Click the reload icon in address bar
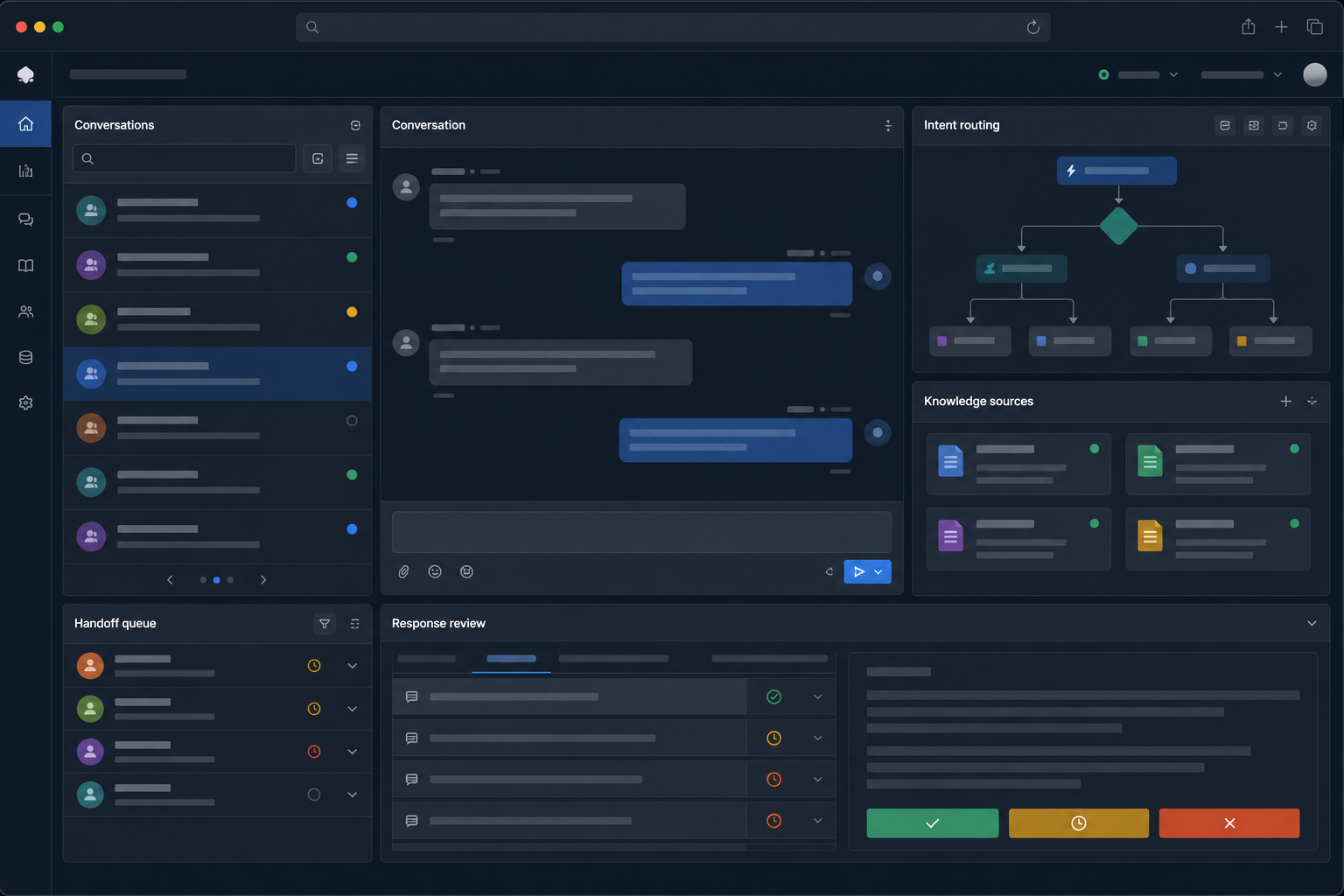The image size is (1344, 896). tap(1032, 27)
